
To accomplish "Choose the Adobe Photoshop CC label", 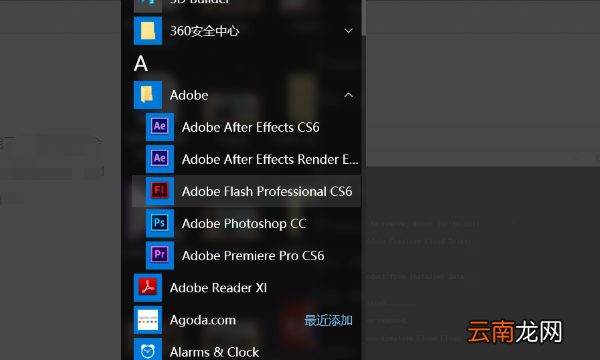I will pyautogui.click(x=244, y=224).
